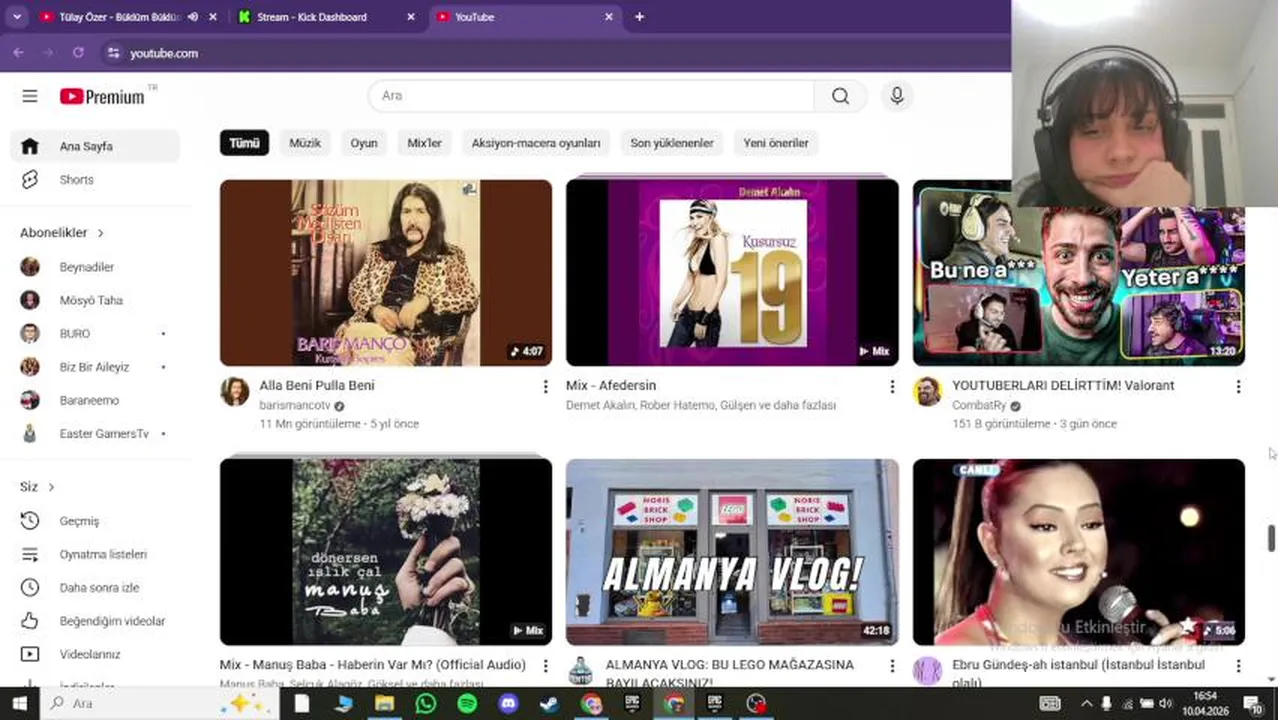Open more options for YOUTUBERLARI DELİRTTİM video
This screenshot has height=720, width=1278.
(1238, 386)
